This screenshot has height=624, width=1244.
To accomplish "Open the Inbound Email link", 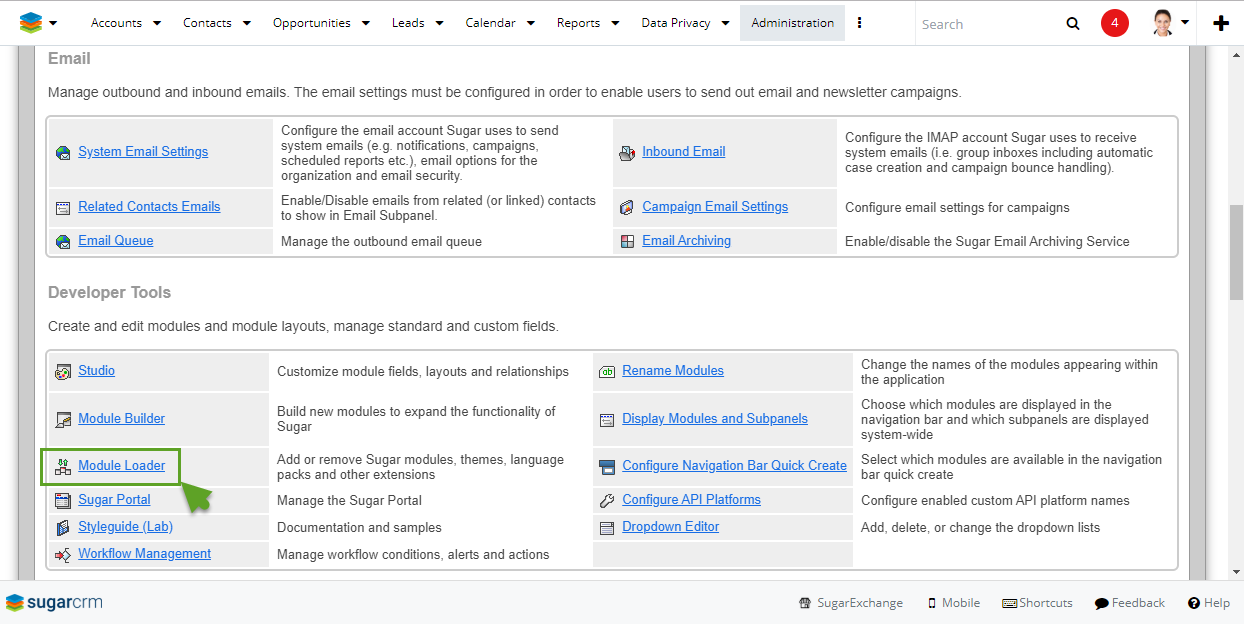I will click(684, 152).
